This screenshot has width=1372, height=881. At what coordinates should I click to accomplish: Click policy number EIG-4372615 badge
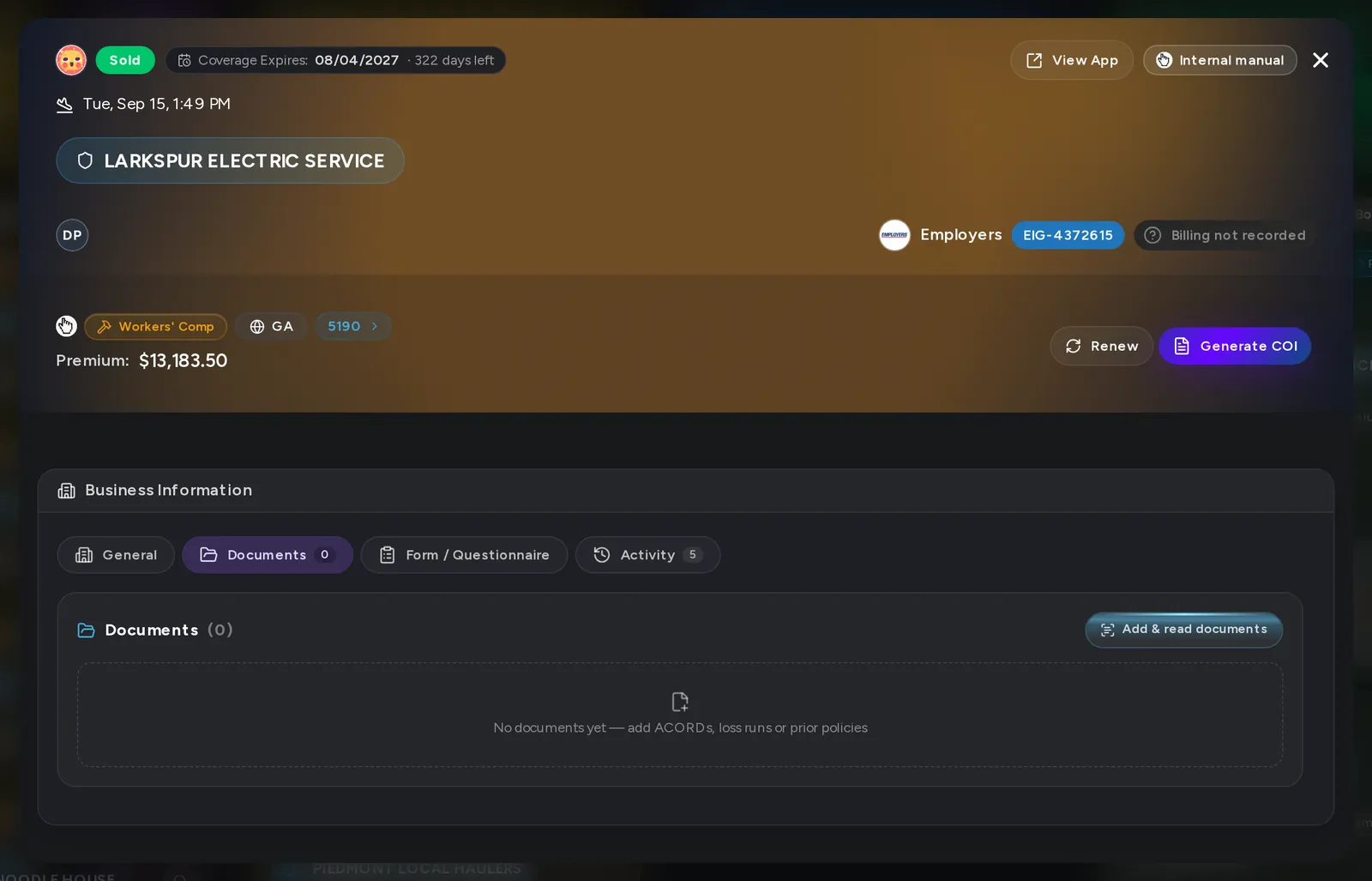[x=1068, y=235]
